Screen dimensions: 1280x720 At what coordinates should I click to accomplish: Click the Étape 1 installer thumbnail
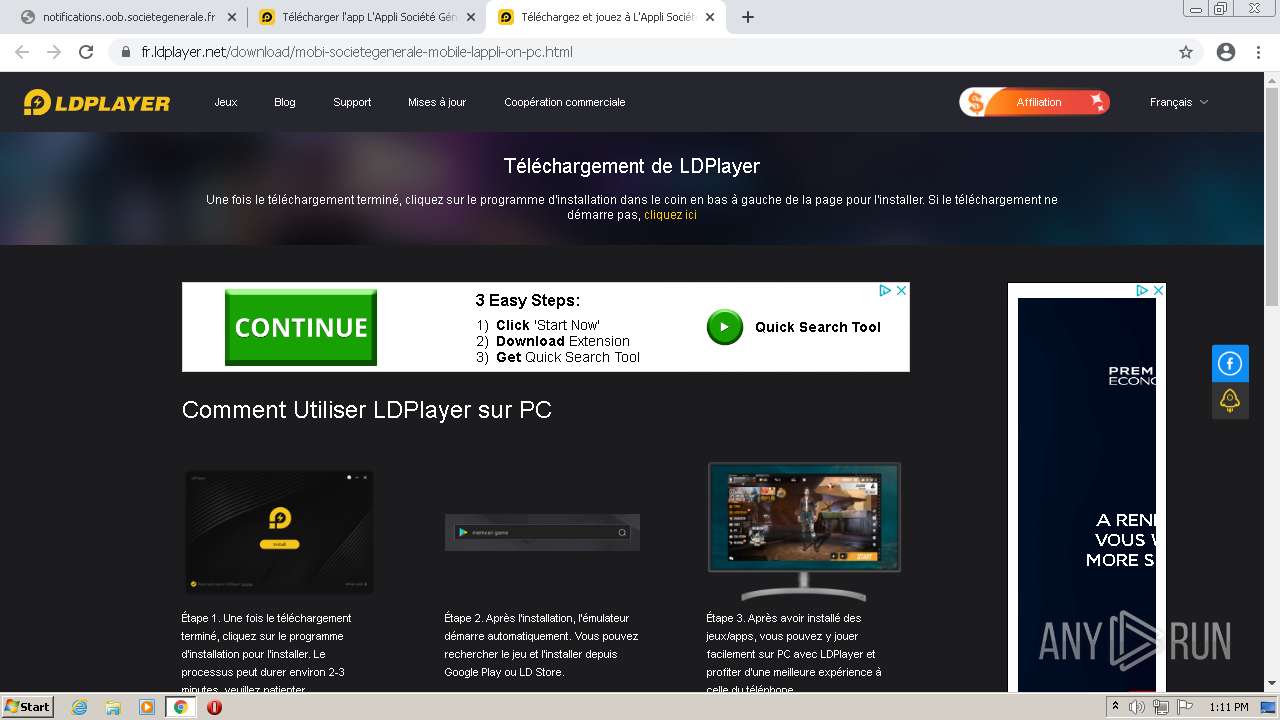click(x=279, y=531)
